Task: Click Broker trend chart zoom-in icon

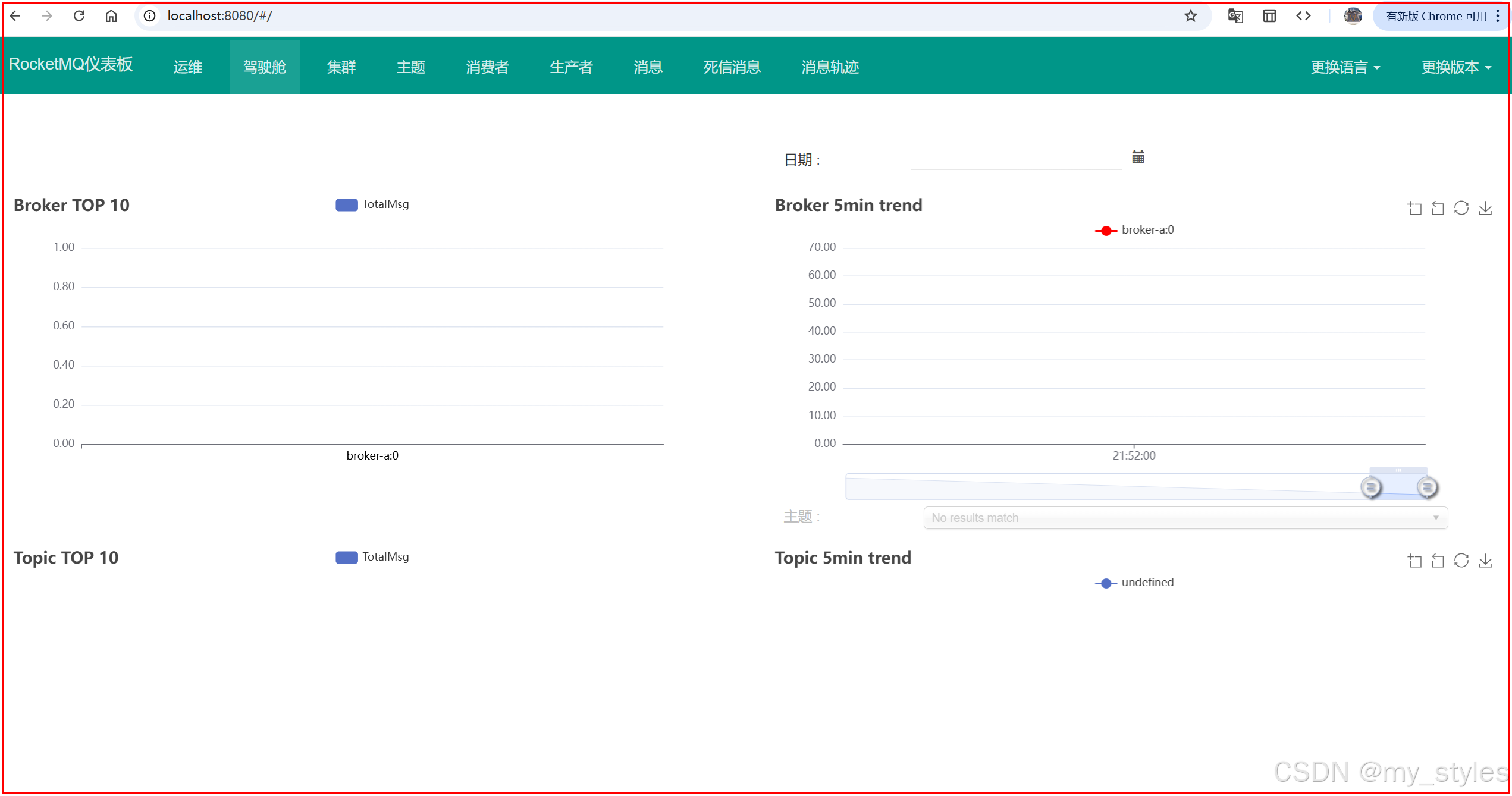Action: point(1414,208)
